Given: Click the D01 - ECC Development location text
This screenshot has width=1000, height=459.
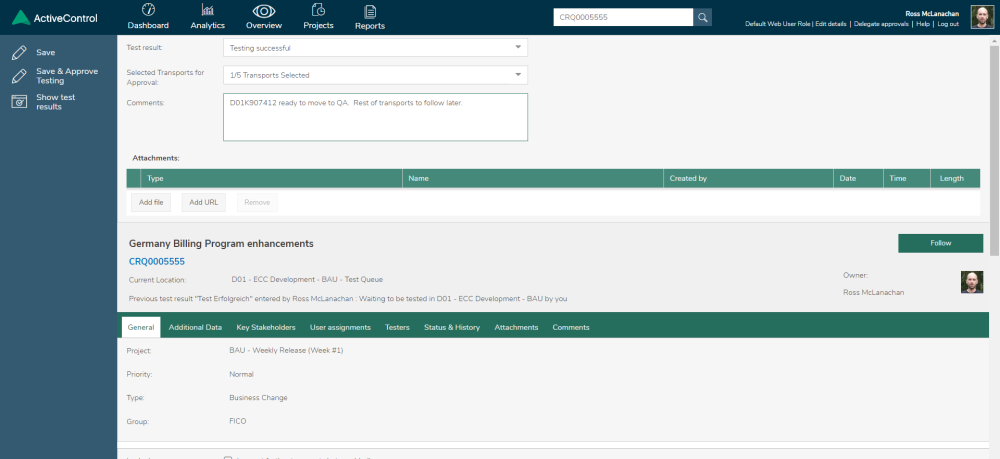Looking at the screenshot, I should tap(307, 280).
